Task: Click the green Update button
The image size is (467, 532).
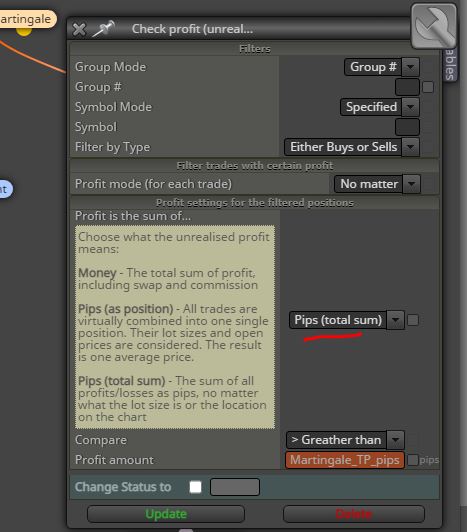Action: 166,514
